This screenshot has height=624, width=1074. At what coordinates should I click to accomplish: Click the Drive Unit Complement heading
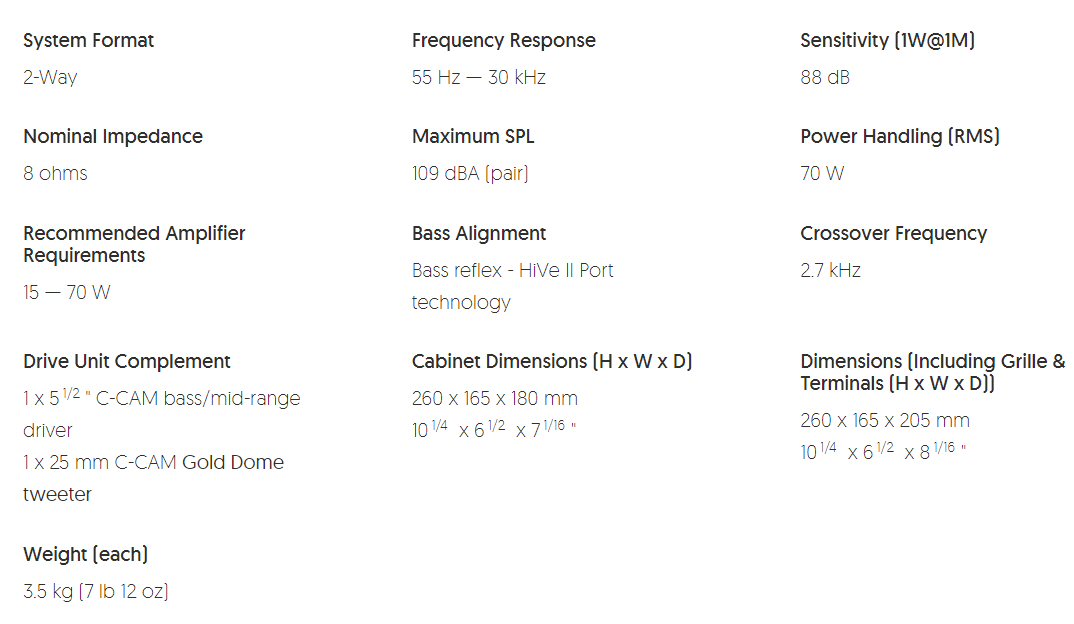tap(127, 362)
